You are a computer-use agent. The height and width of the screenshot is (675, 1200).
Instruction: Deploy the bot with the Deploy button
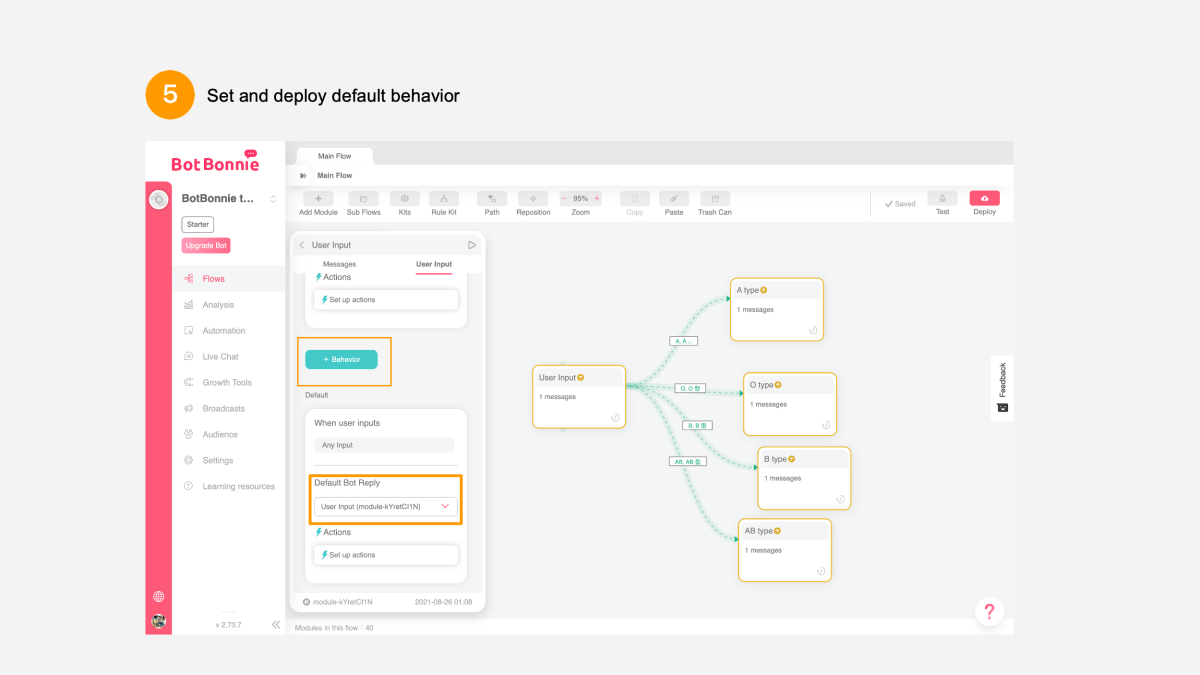pyautogui.click(x=985, y=198)
